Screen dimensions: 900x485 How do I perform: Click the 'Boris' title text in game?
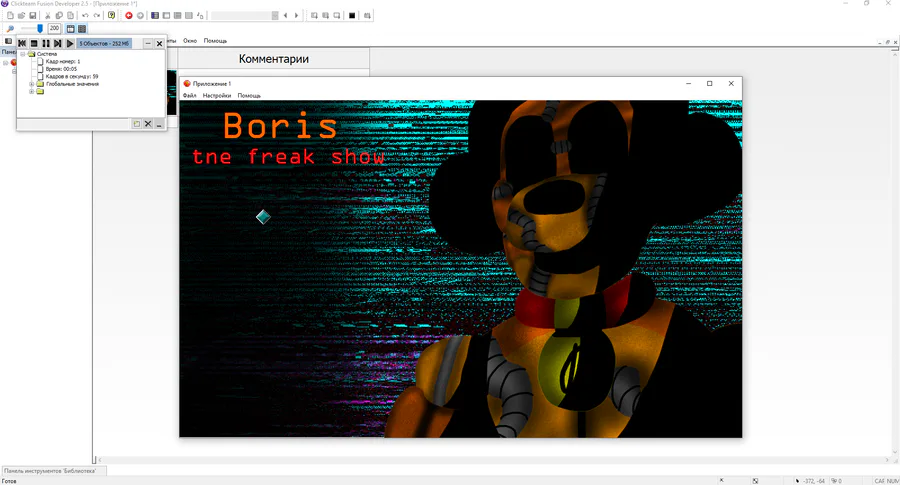click(x=280, y=126)
